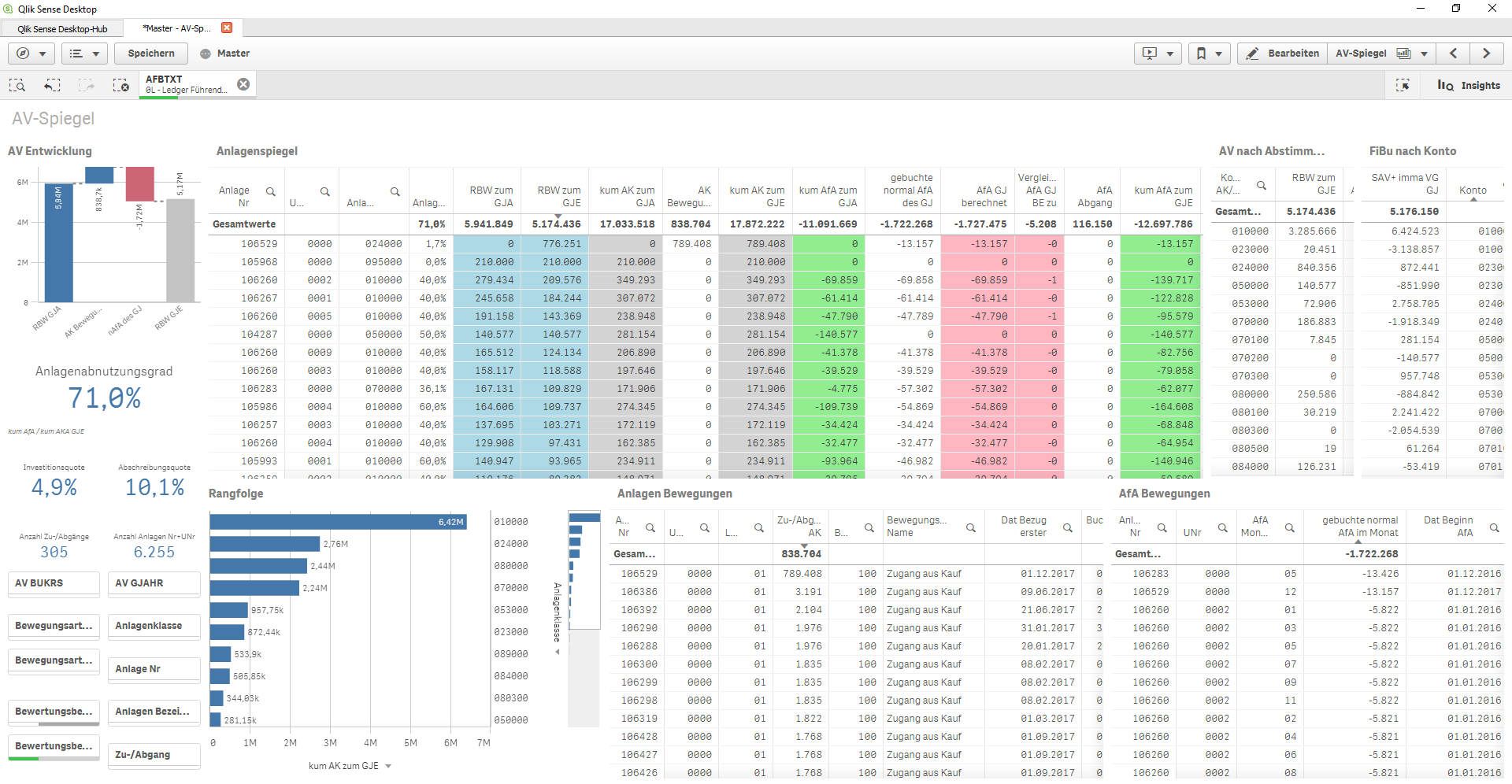Open Anlage Nr filter pane

tap(154, 669)
